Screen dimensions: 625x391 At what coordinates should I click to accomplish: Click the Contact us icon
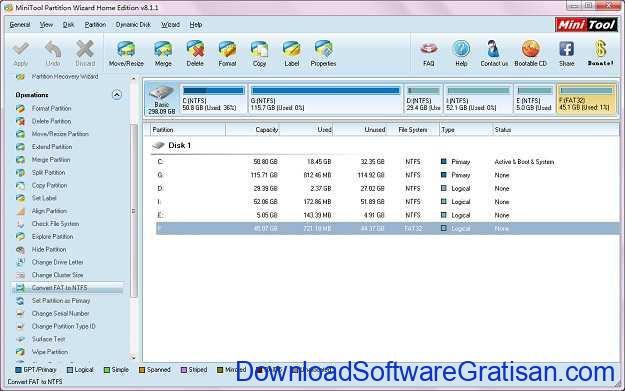point(494,54)
